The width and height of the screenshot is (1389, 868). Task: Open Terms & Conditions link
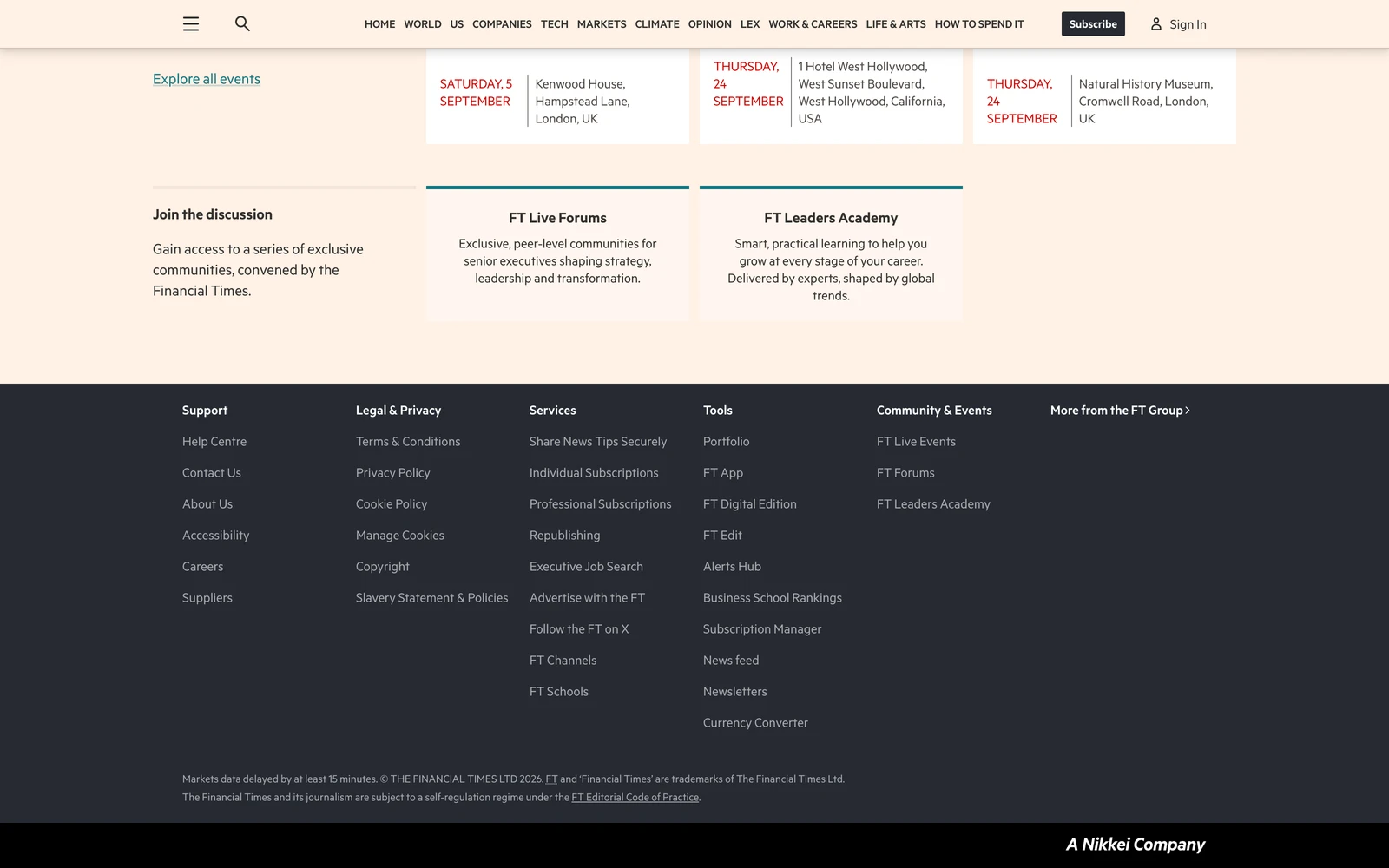click(408, 442)
